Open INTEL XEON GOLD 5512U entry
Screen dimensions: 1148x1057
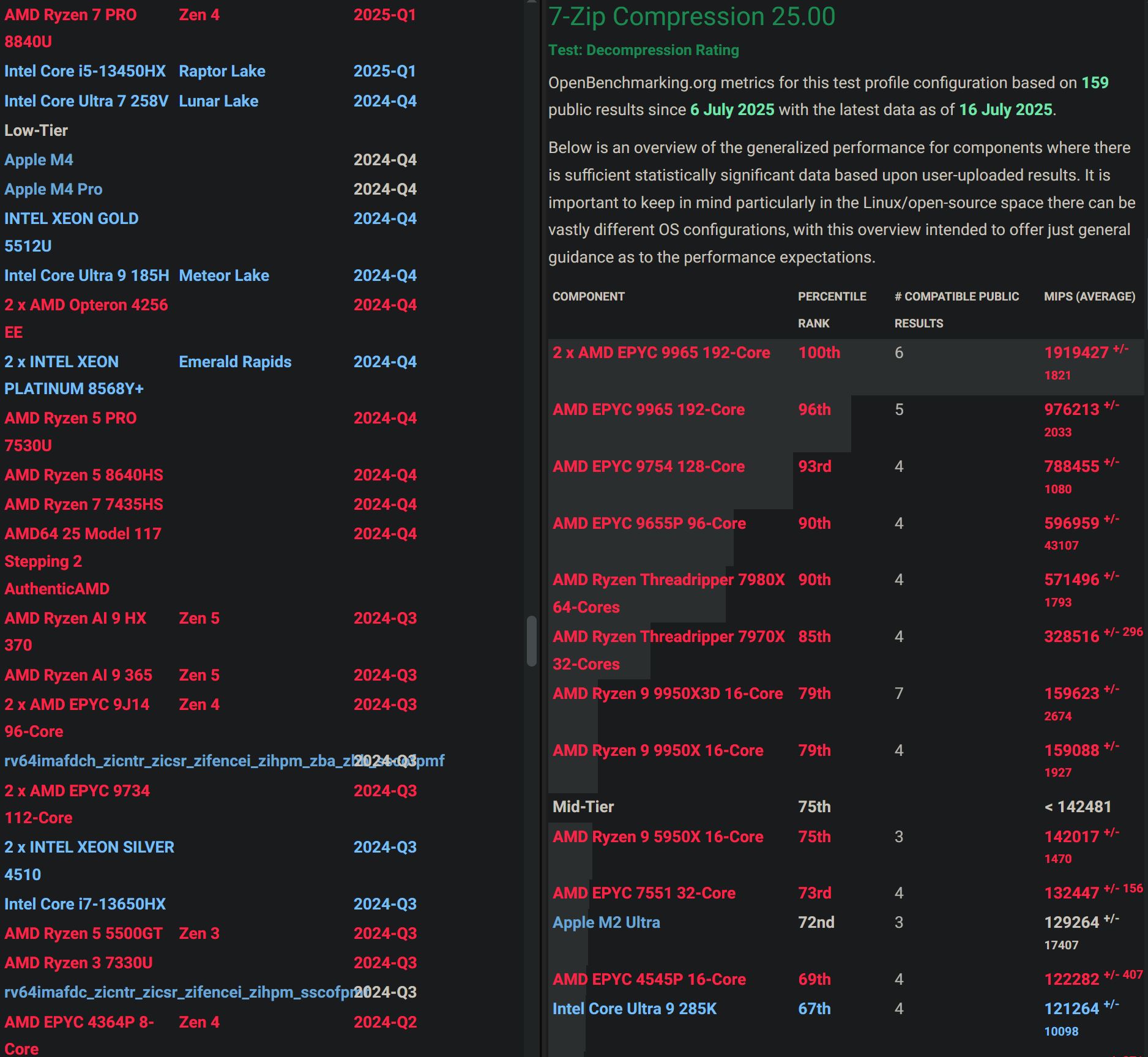coord(72,232)
